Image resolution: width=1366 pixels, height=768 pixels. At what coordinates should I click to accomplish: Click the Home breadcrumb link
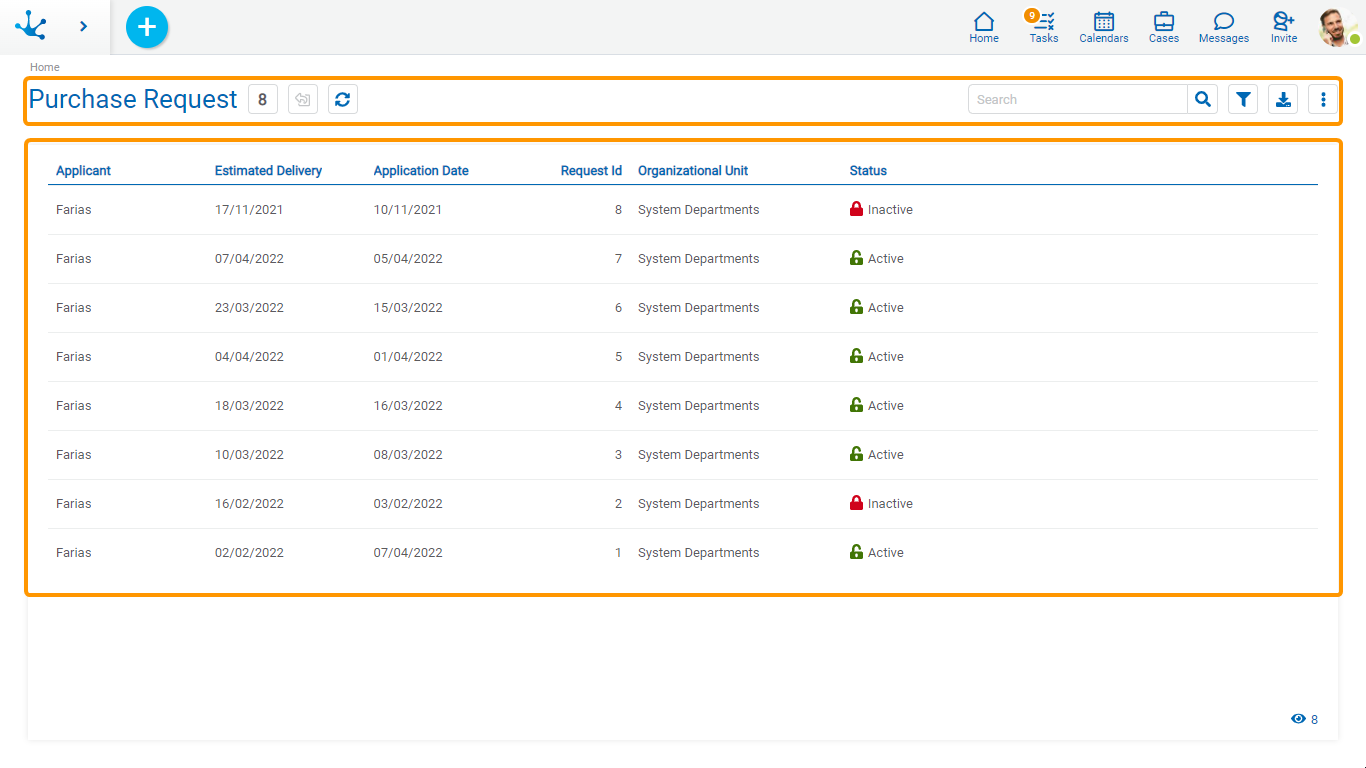pyautogui.click(x=45, y=67)
